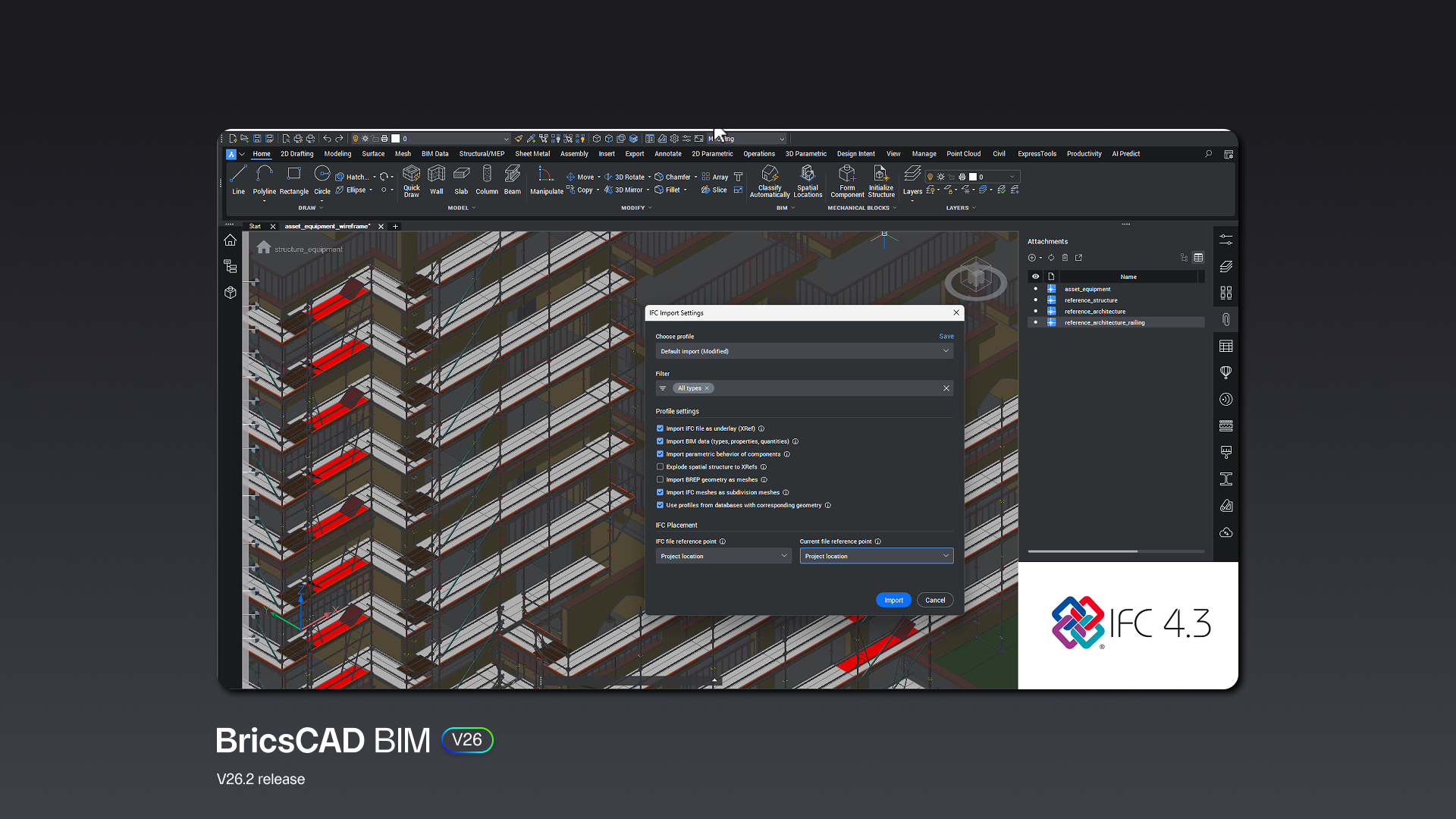Disable Import BIM data checkbox
The width and height of the screenshot is (1456, 819).
pyautogui.click(x=661, y=441)
